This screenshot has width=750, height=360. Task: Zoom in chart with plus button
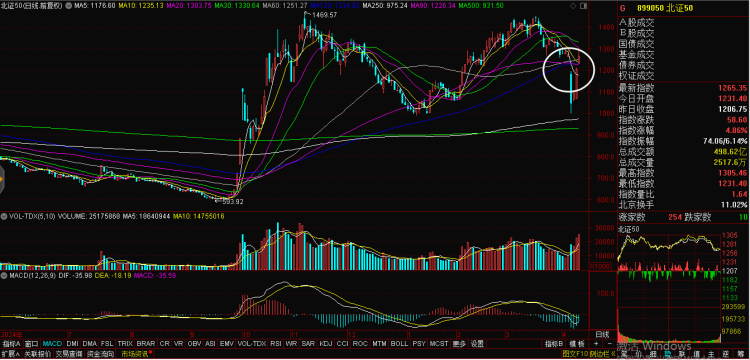point(596,344)
